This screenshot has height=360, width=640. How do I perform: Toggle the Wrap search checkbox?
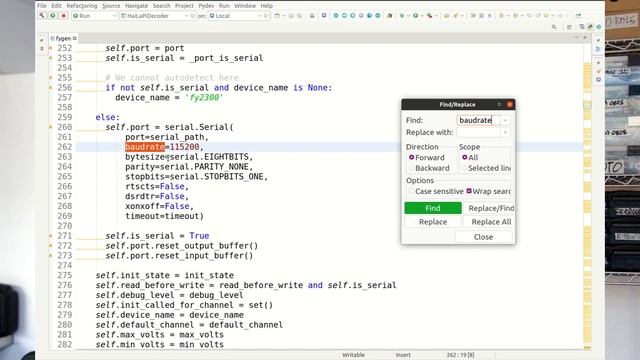tap(469, 191)
